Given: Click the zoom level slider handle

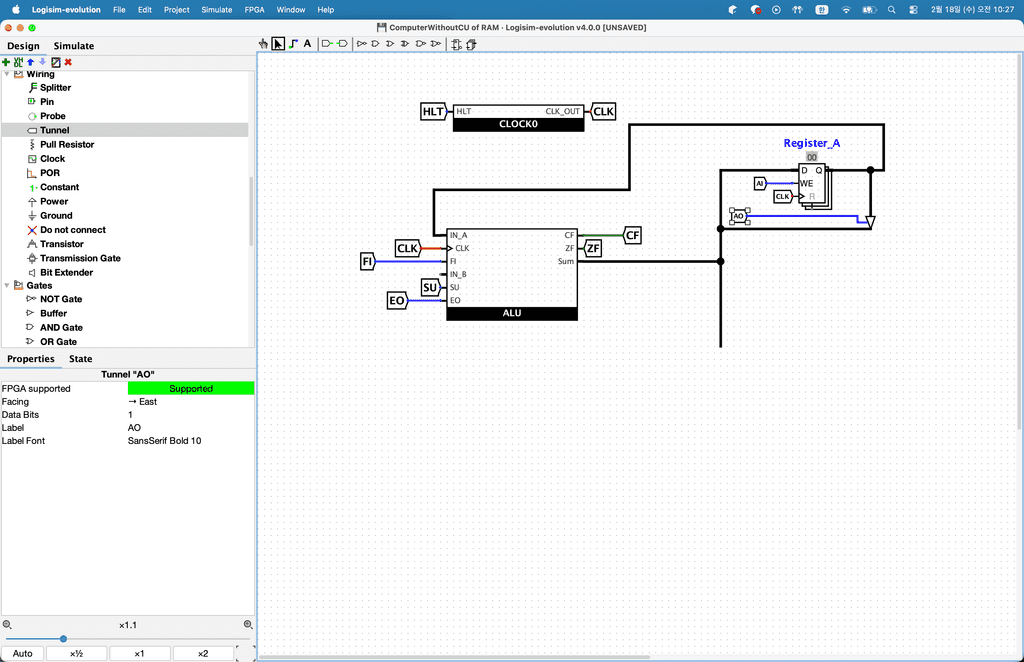Looking at the screenshot, I should point(63,639).
